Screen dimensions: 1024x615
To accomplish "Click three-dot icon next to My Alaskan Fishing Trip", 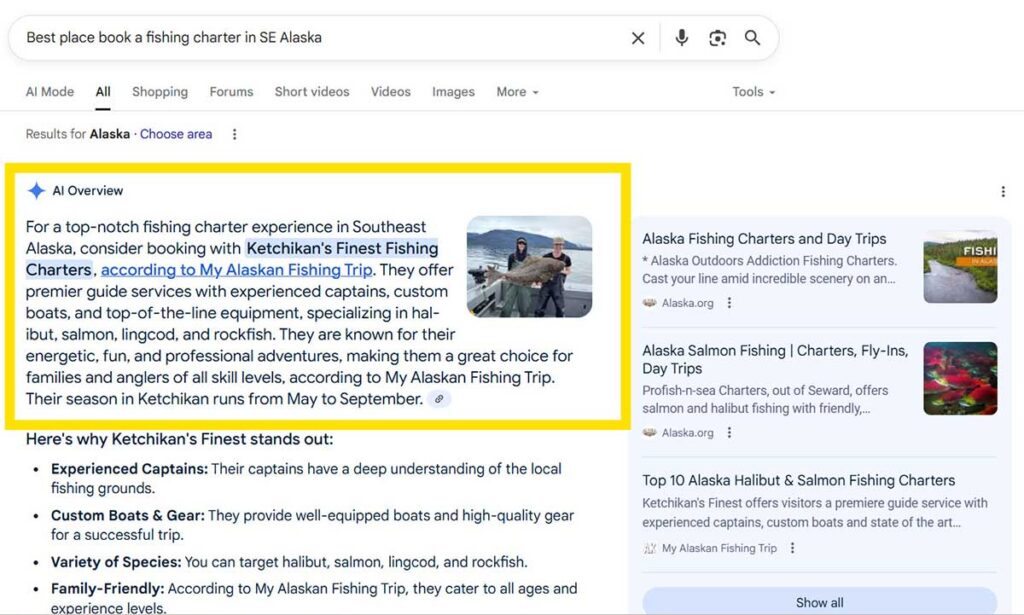I will click(x=793, y=548).
